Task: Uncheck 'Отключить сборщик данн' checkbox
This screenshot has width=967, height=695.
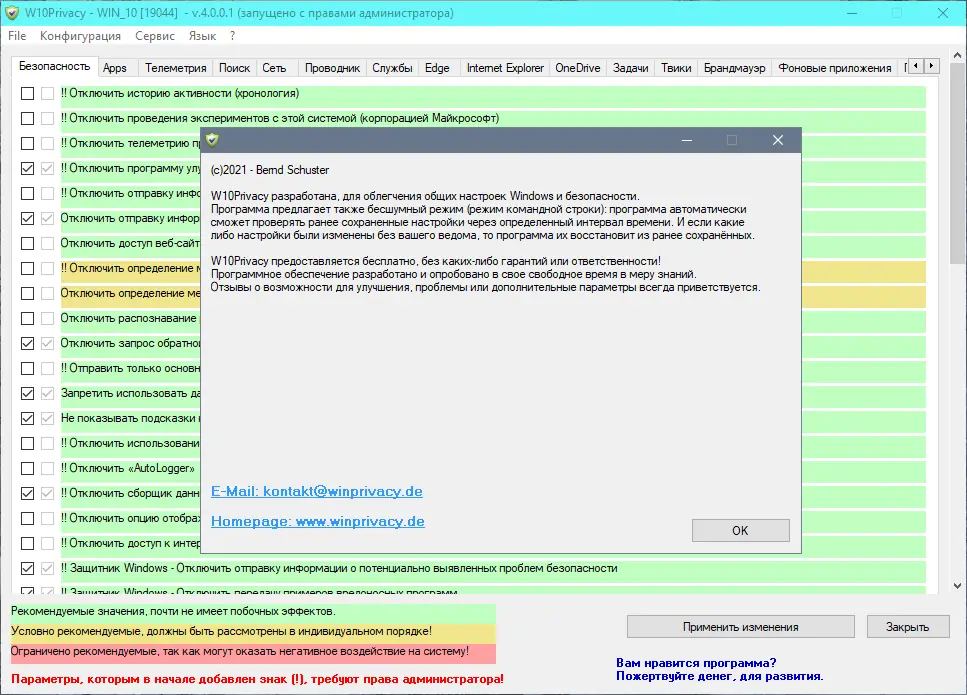Action: click(27, 493)
